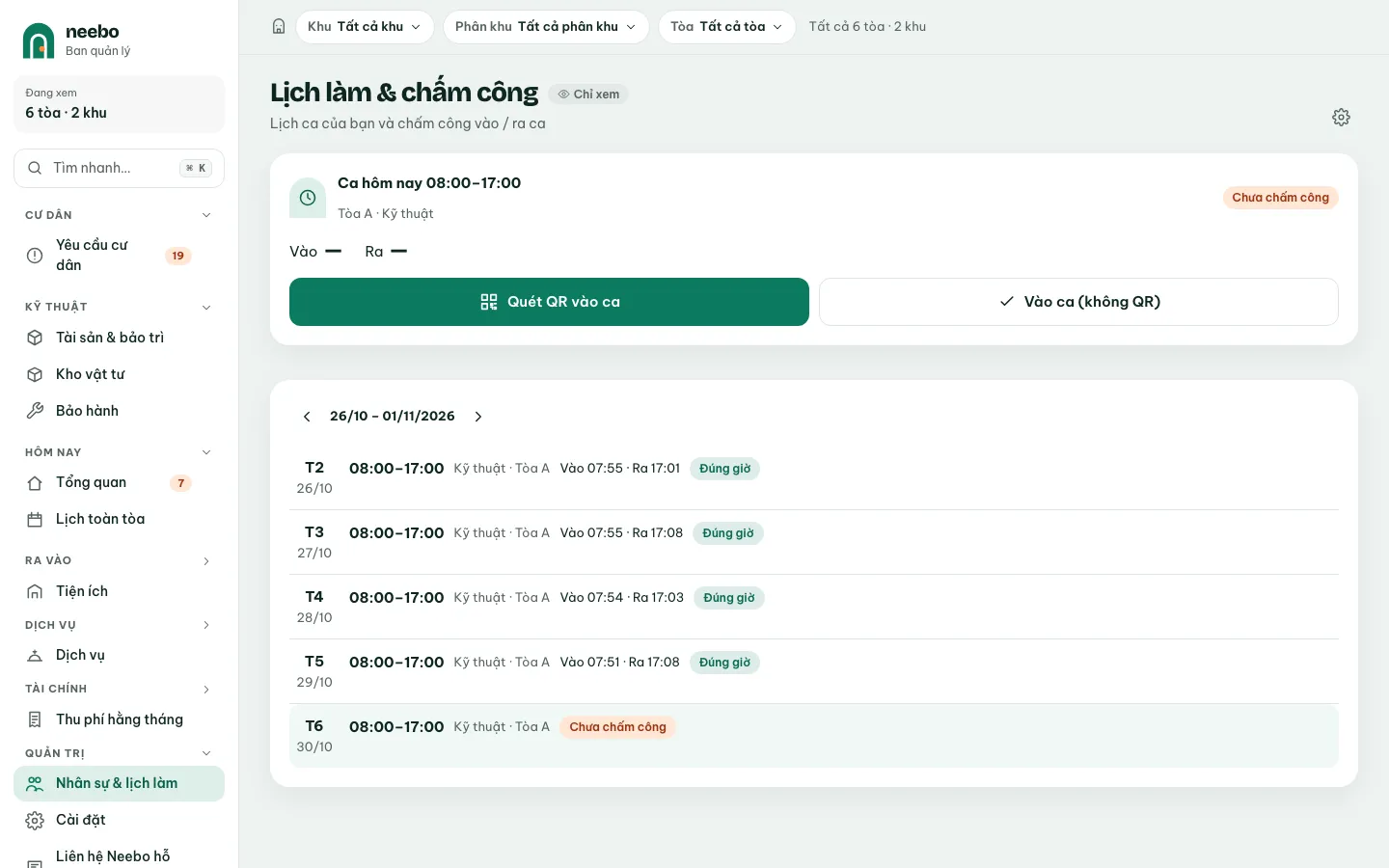Go to previous week with left chevron
The width and height of the screenshot is (1389, 868).
pos(307,417)
